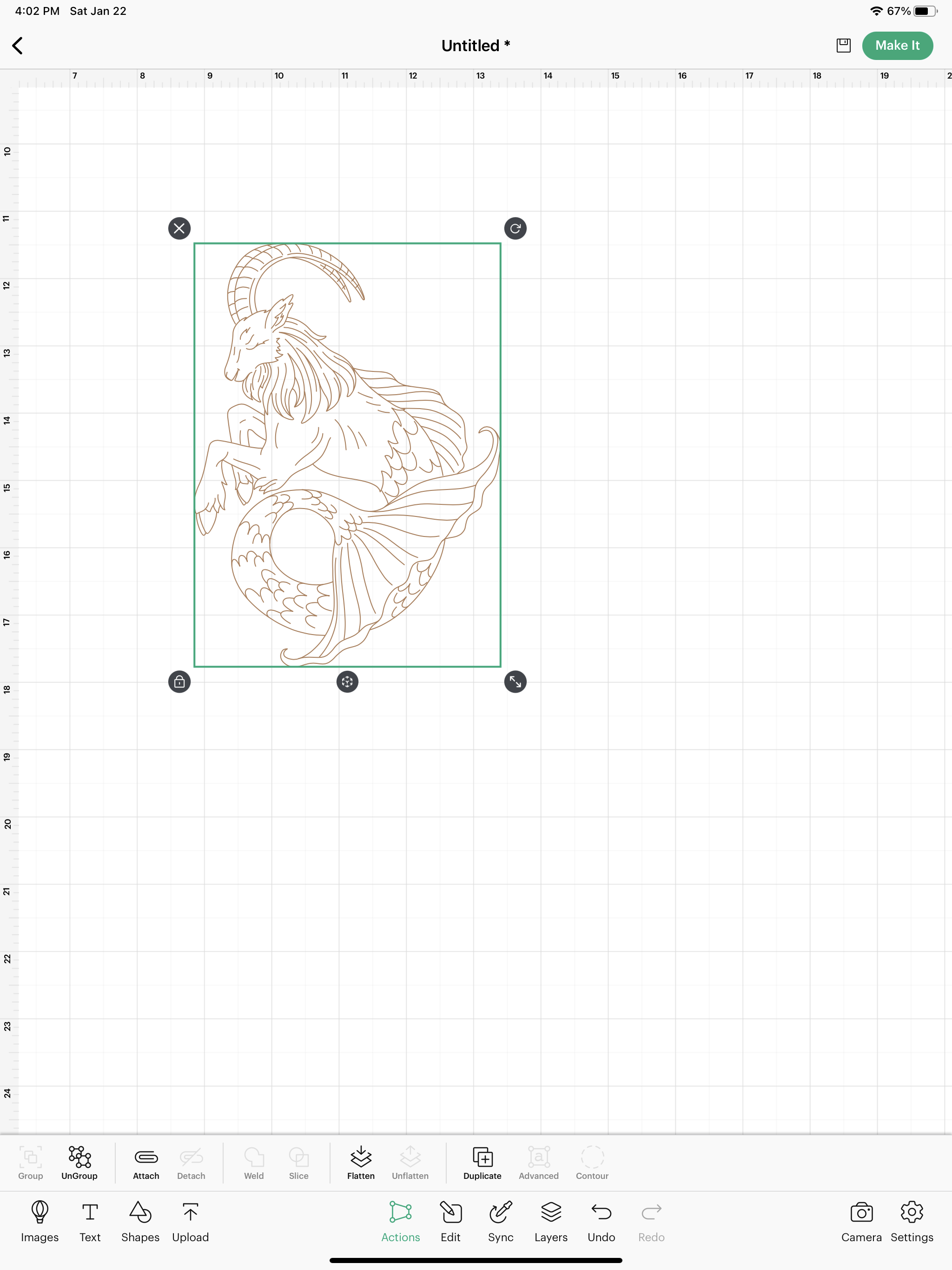Delete the selected image with X handle
The height and width of the screenshot is (1270, 952).
179,229
